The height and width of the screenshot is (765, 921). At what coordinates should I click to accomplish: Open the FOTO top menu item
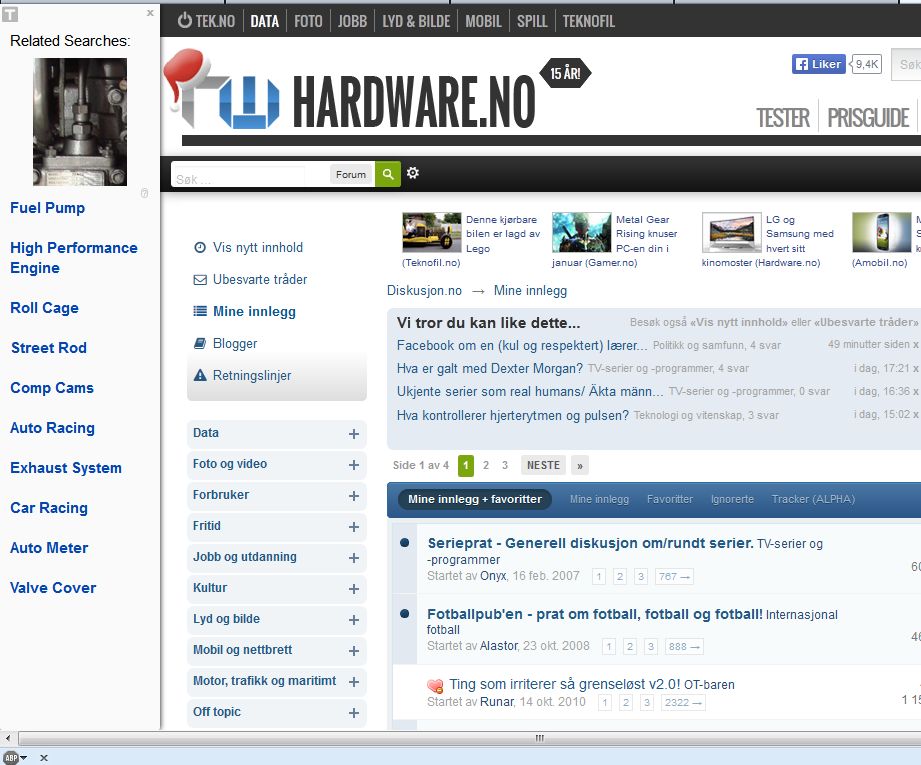pyautogui.click(x=308, y=21)
